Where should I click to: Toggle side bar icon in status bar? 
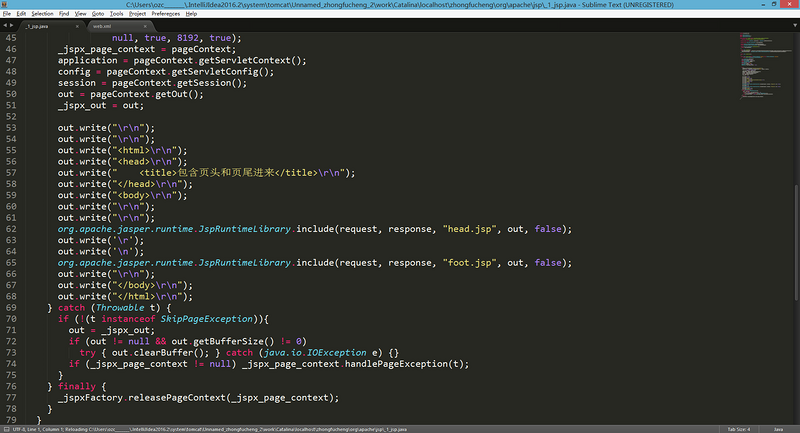tap(6, 429)
